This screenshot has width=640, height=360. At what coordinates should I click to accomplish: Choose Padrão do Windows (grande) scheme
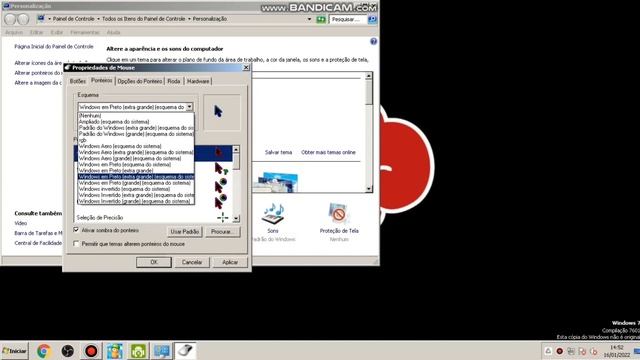(136, 134)
